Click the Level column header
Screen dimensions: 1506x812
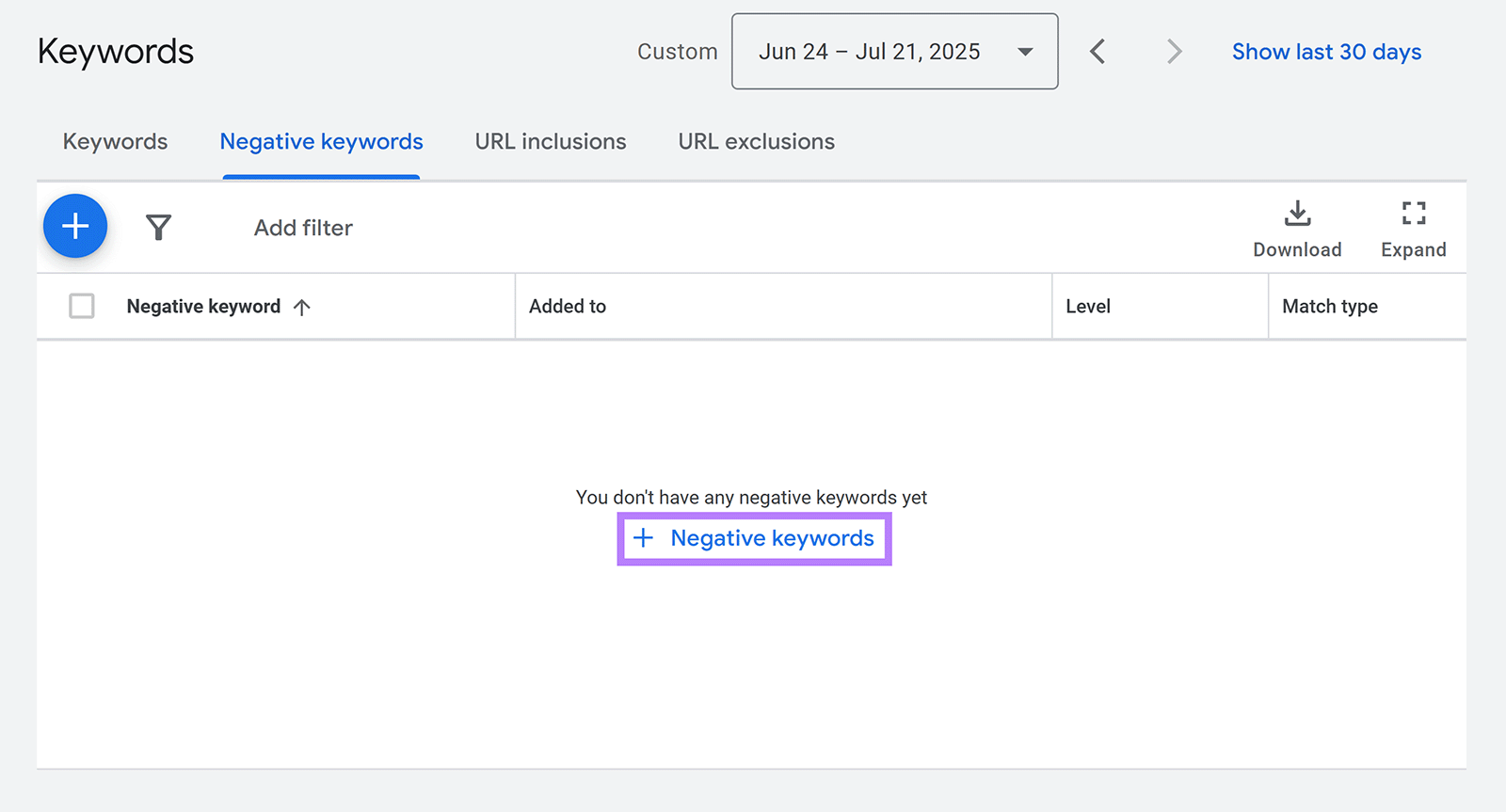tap(1088, 307)
